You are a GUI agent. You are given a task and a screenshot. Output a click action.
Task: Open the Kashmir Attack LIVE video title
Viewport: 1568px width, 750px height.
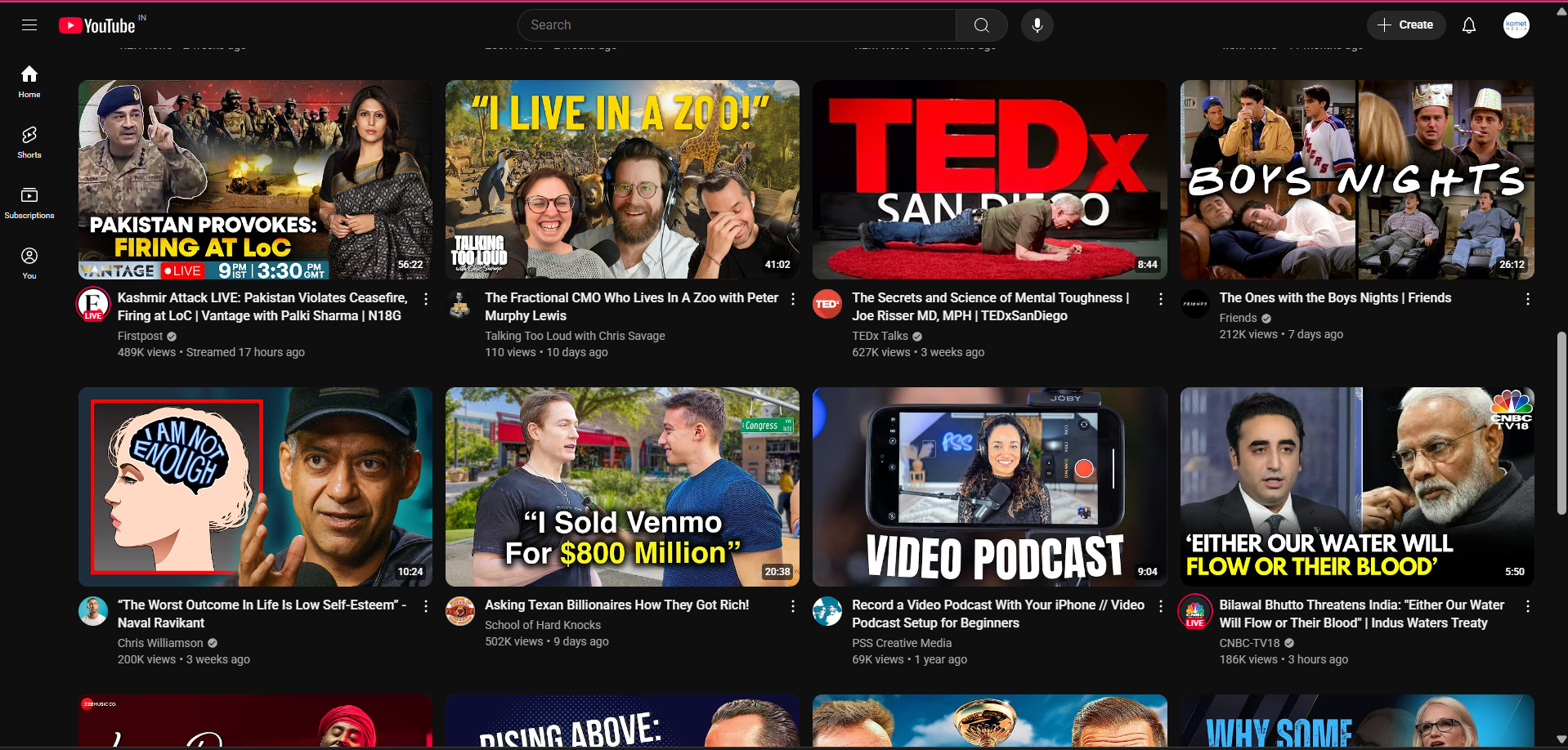click(x=262, y=306)
